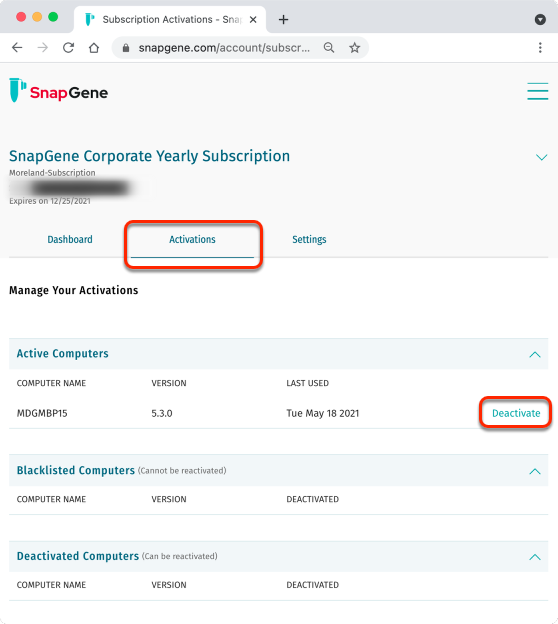This screenshot has width=558, height=624.
Task: Deactivate the MDGMBP15 computer
Action: click(516, 413)
